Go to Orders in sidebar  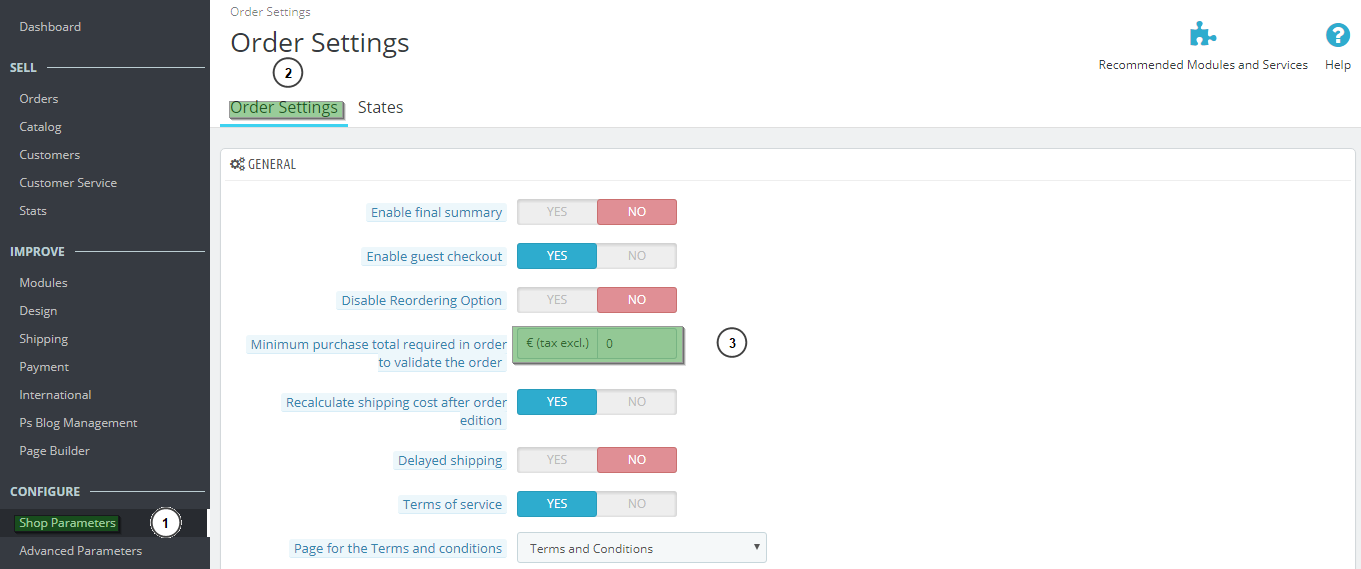pyautogui.click(x=39, y=99)
